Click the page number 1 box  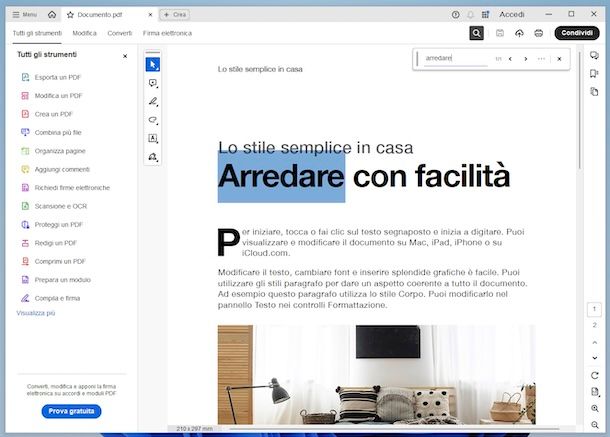click(x=594, y=309)
